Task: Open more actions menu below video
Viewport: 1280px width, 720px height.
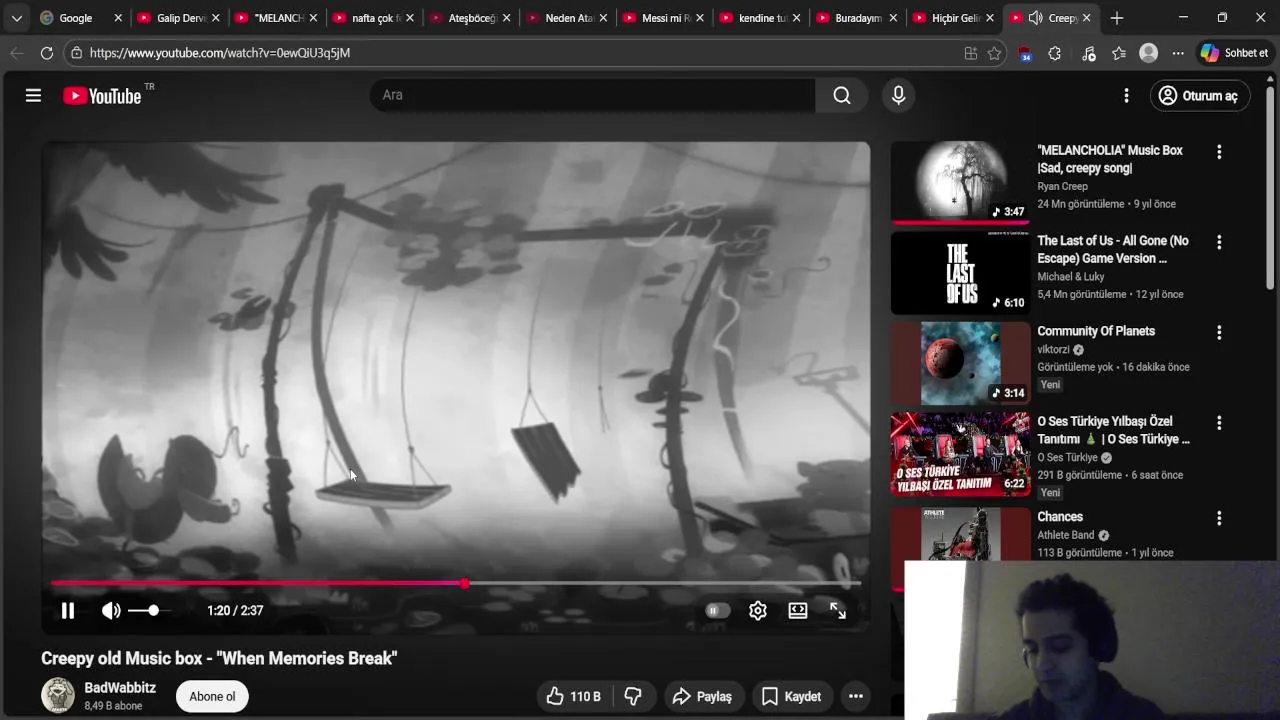Action: click(856, 696)
